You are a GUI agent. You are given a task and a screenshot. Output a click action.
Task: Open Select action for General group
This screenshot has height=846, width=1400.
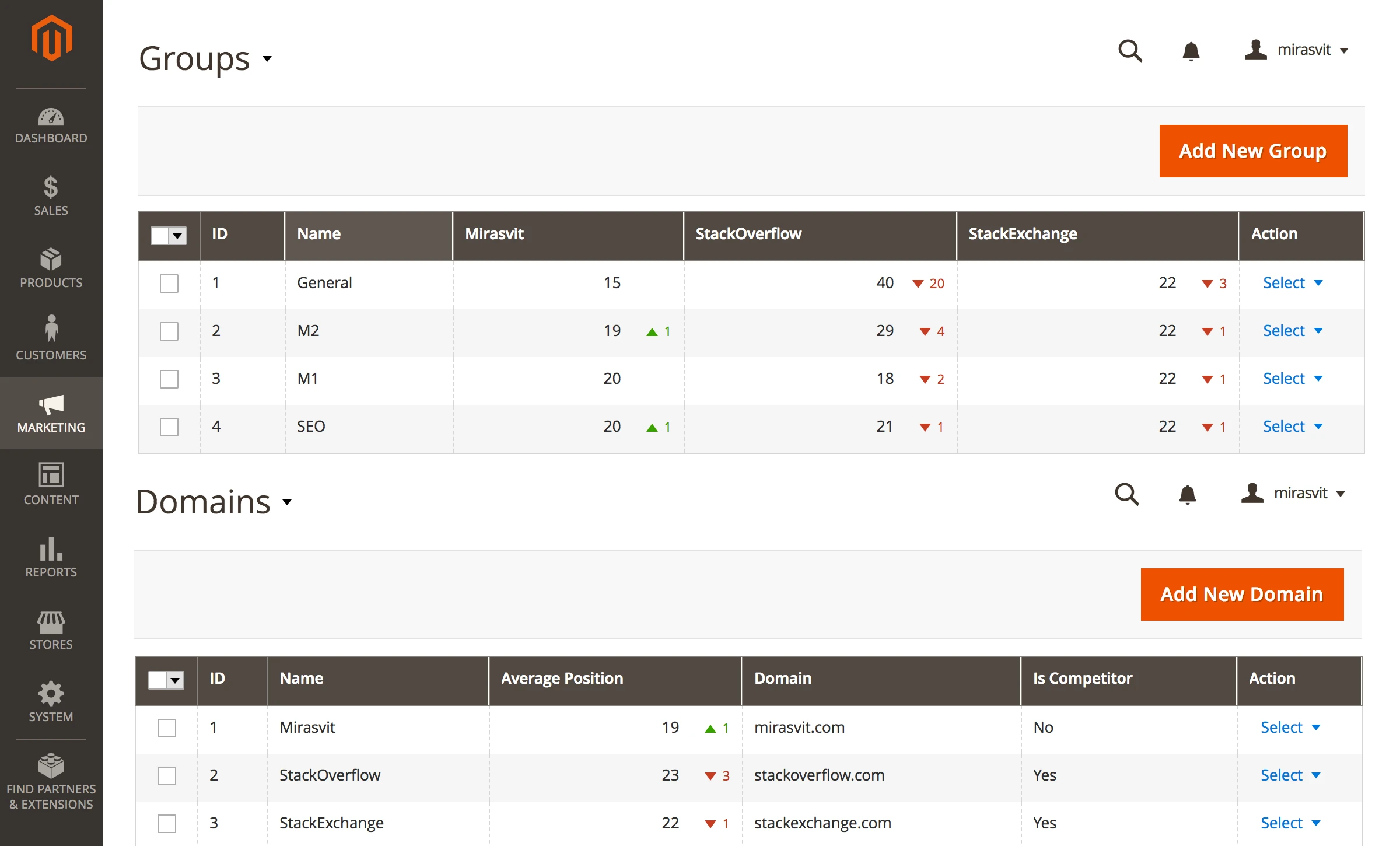pyautogui.click(x=1293, y=283)
